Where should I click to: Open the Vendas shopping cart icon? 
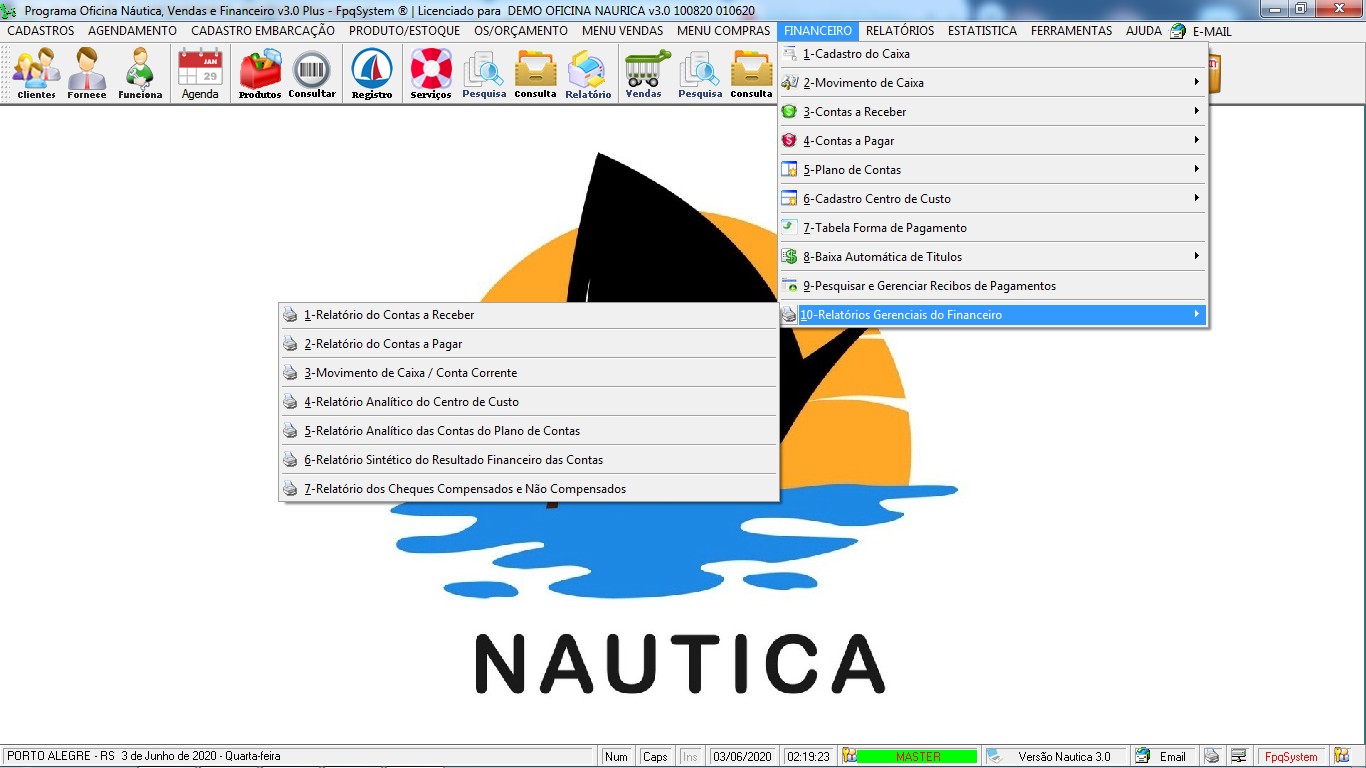coord(647,74)
